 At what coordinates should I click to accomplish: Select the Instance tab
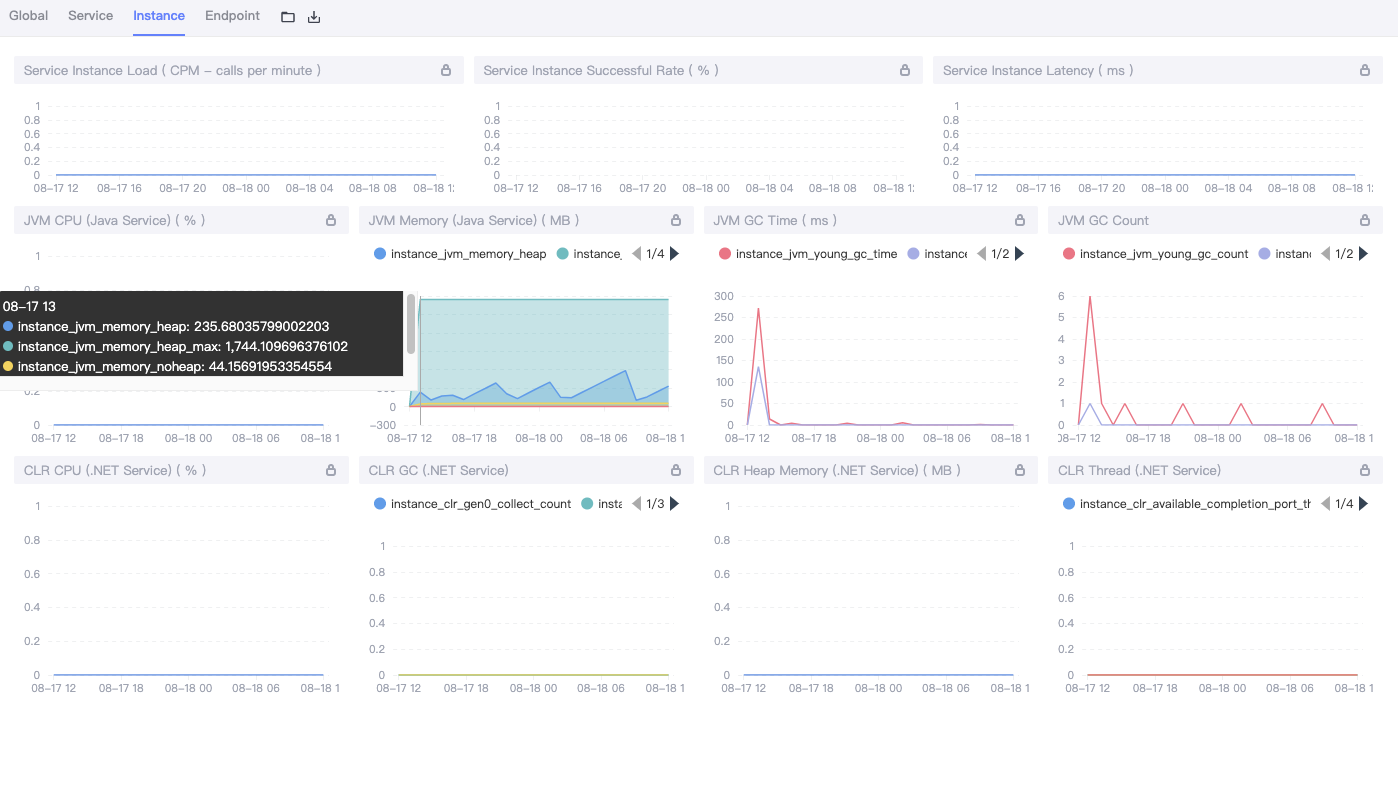pyautogui.click(x=159, y=16)
